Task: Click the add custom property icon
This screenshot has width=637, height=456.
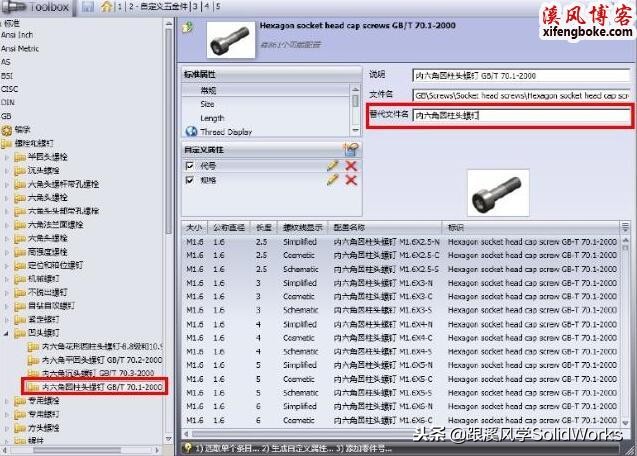Action: click(x=351, y=150)
